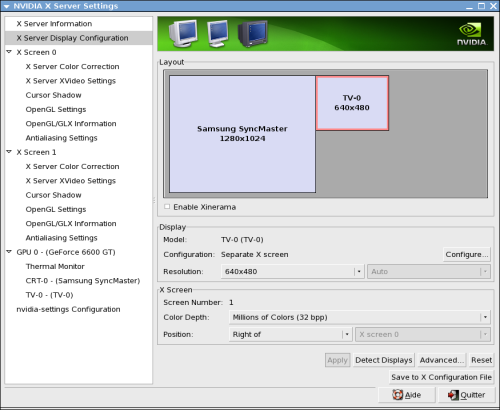Open Antialiasing Settings under X Screen 1
This screenshot has width=500, height=410.
tap(61, 238)
